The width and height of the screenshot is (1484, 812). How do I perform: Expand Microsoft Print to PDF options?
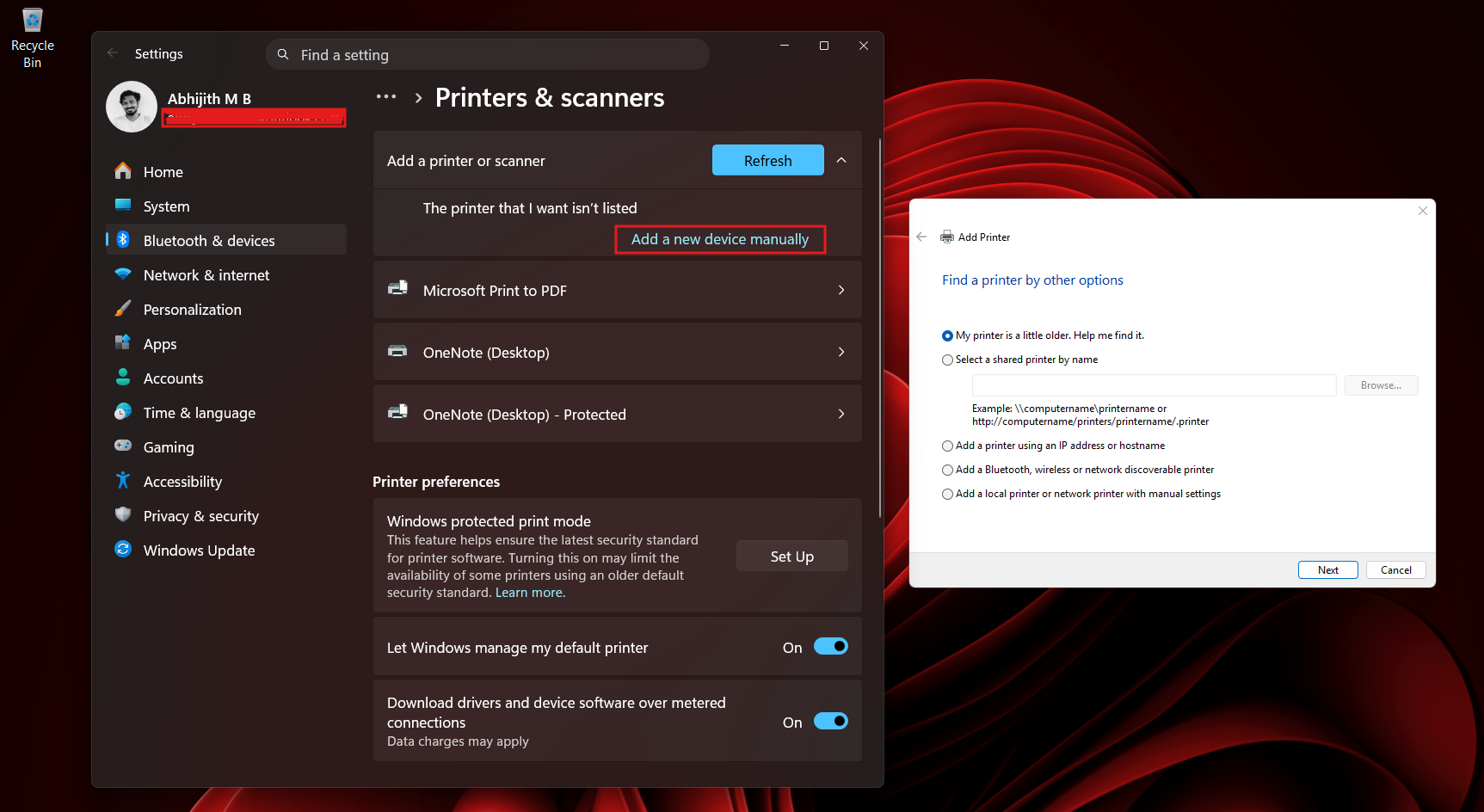click(x=841, y=290)
